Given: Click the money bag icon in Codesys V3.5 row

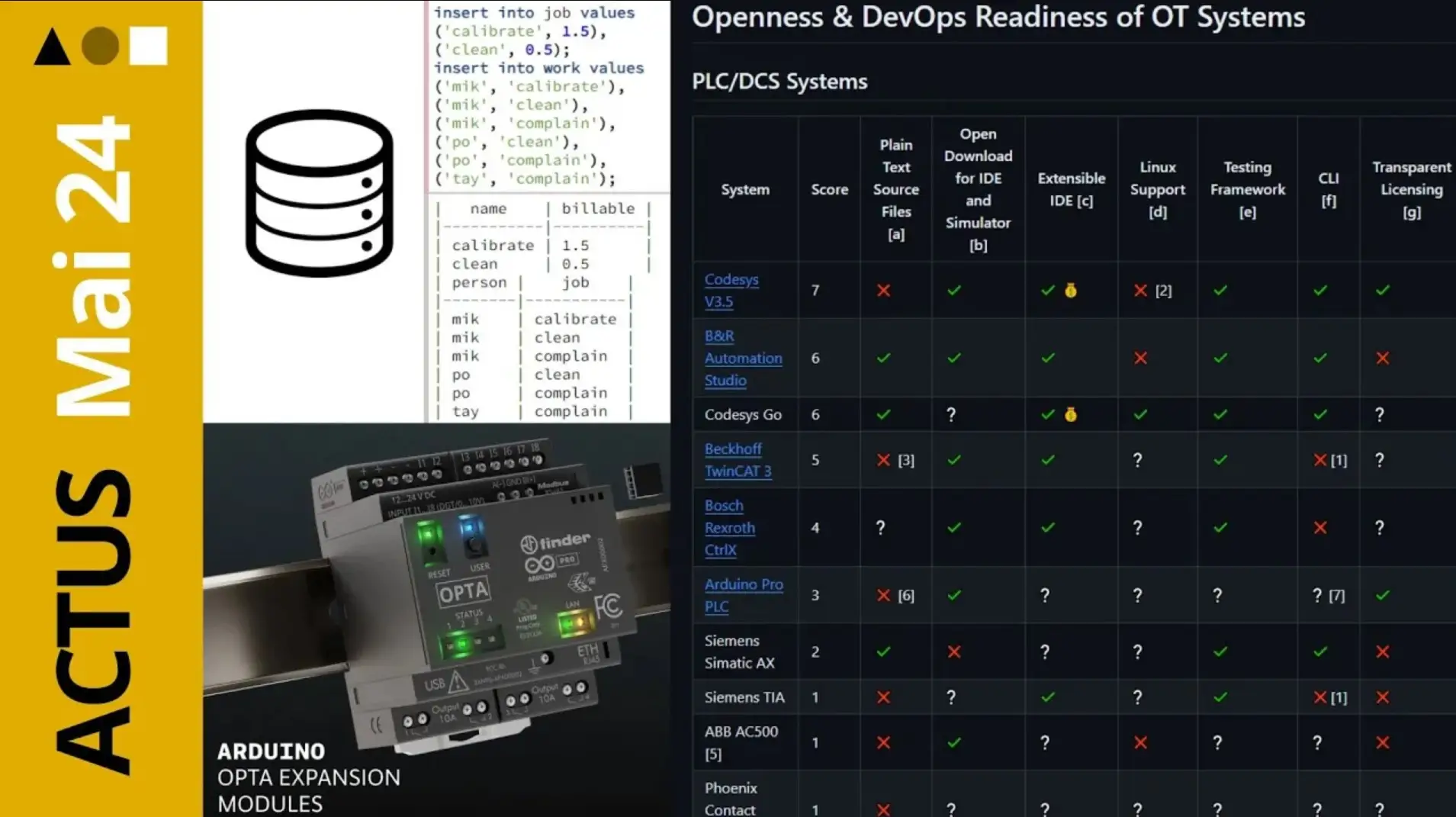Looking at the screenshot, I should point(1071,291).
